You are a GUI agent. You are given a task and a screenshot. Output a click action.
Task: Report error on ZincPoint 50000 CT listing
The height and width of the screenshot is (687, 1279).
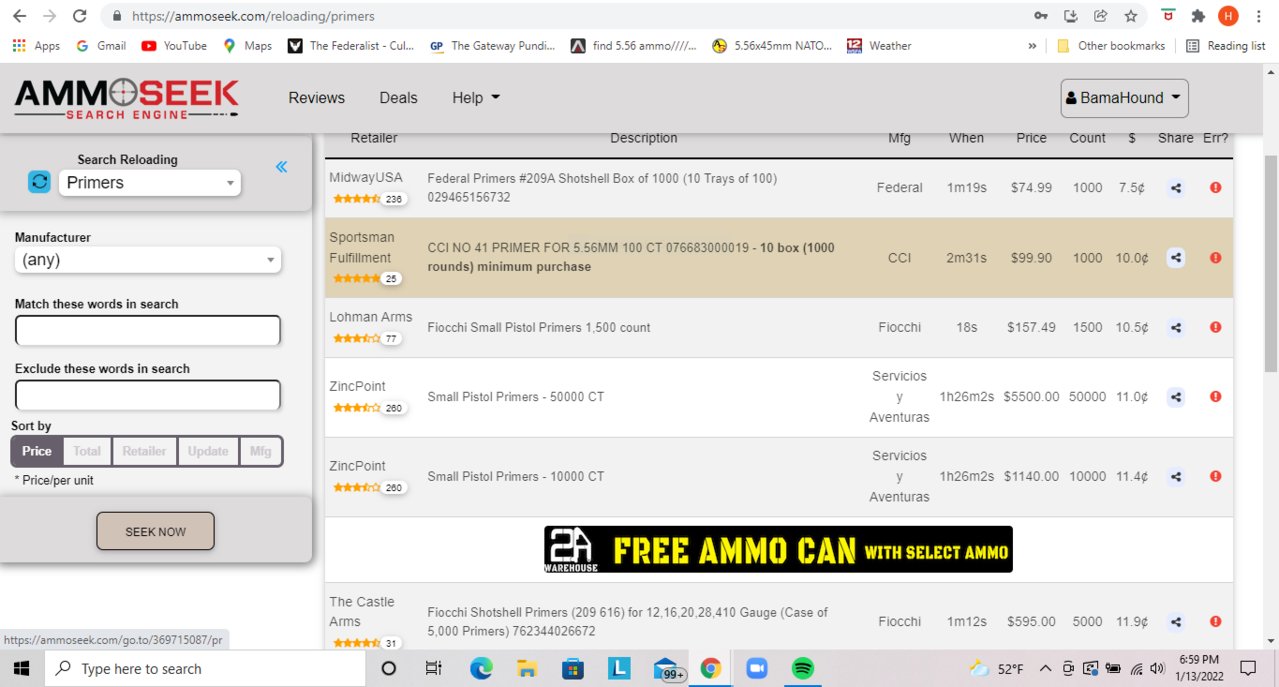tap(1215, 397)
